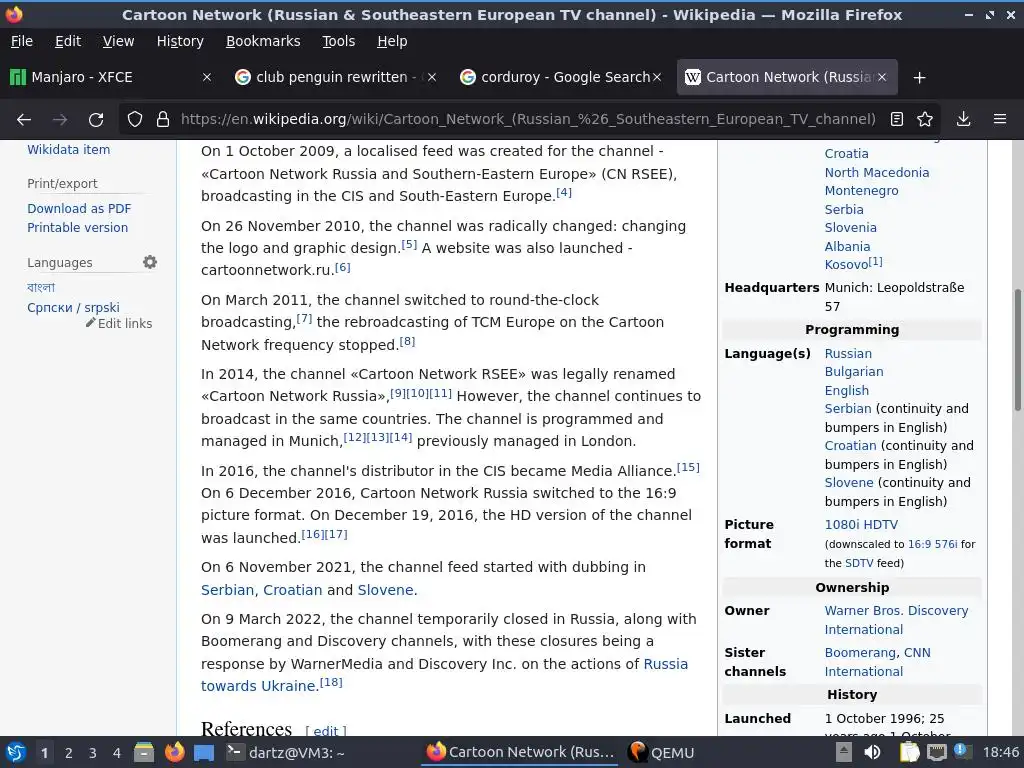Viewport: 1024px width, 768px height.
Task: Open the Bengali language version link
Action: click(40, 287)
